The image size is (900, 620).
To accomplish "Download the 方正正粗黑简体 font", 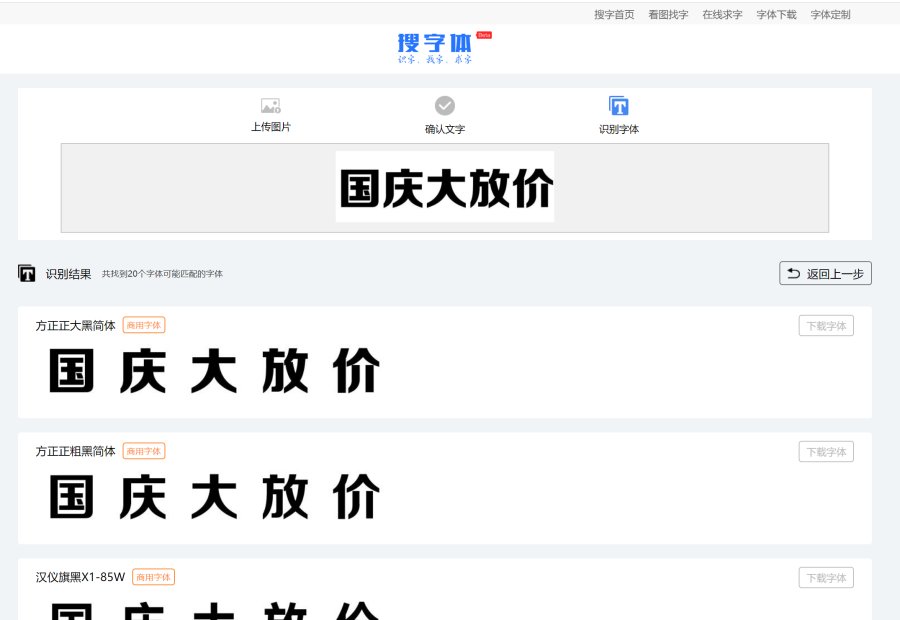I will pyautogui.click(x=826, y=452).
